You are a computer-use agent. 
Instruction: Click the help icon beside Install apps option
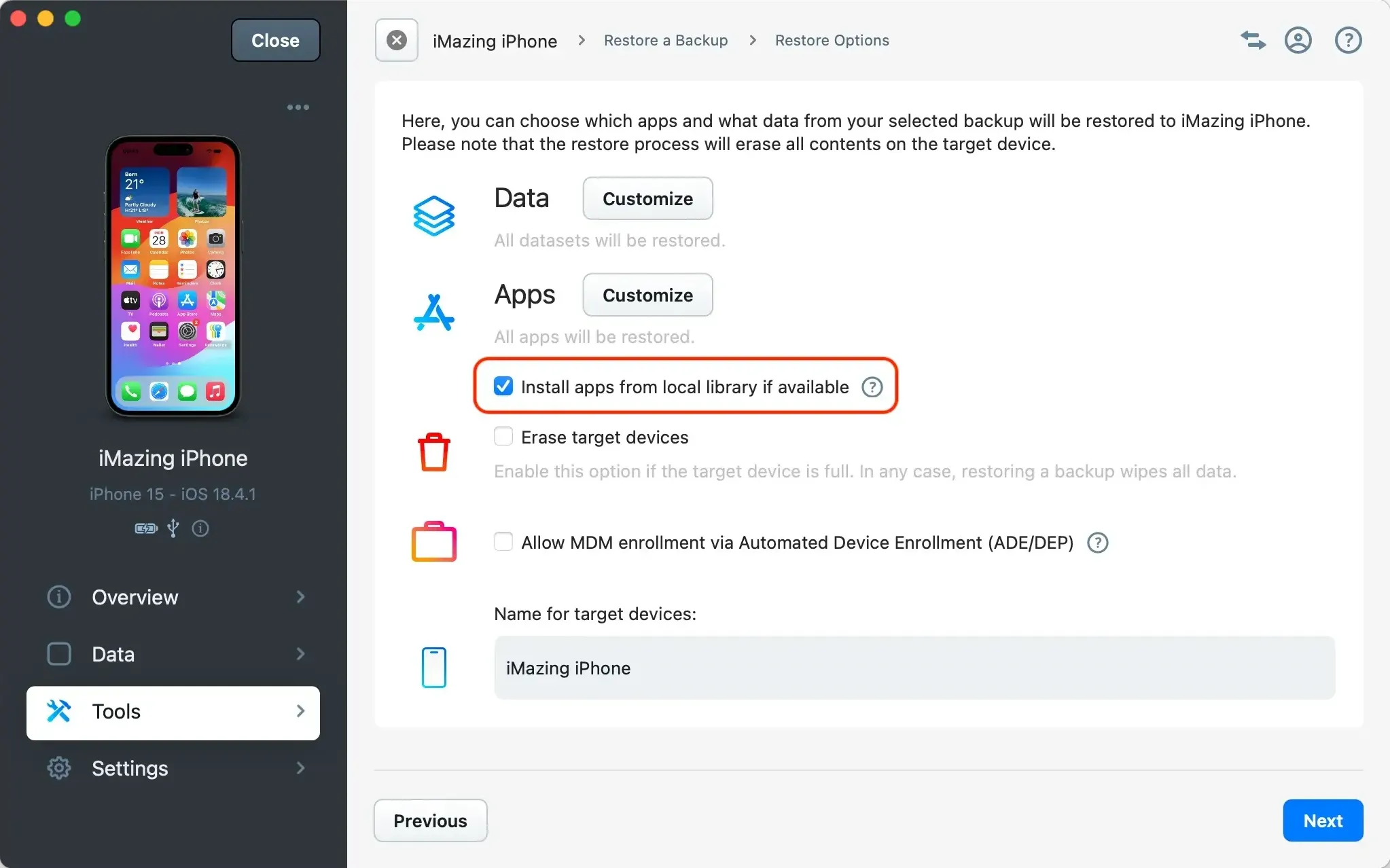(x=872, y=386)
